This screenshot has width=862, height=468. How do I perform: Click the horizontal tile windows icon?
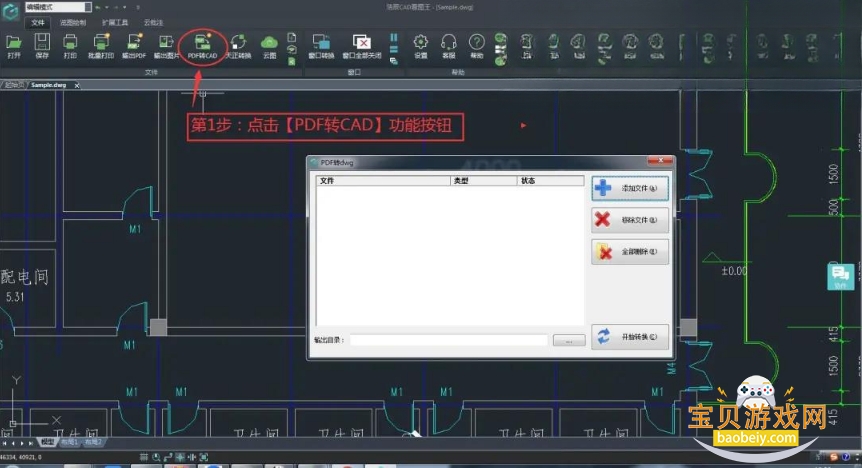point(394,49)
